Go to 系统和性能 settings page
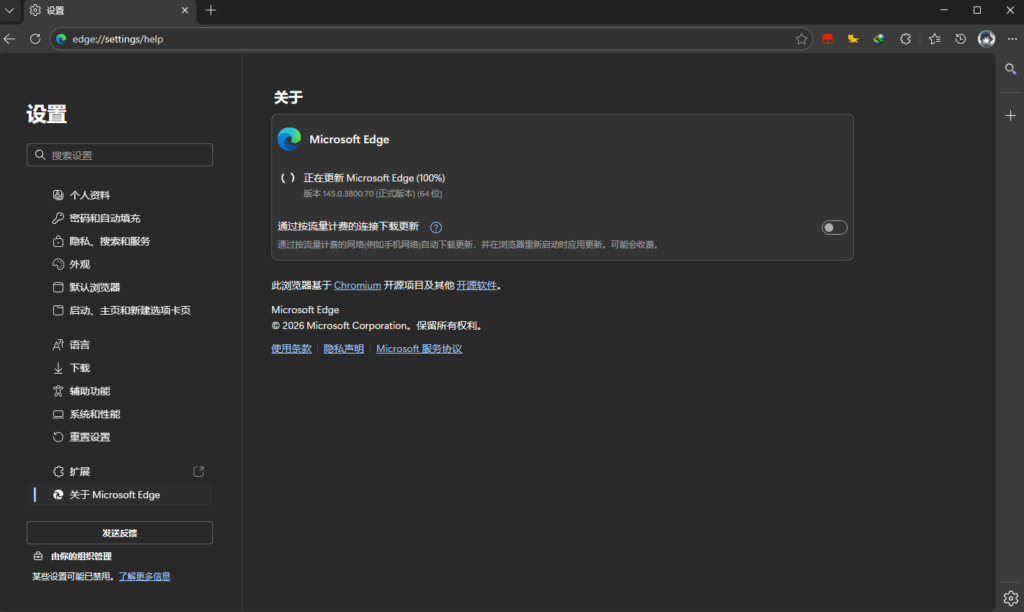 (x=94, y=414)
